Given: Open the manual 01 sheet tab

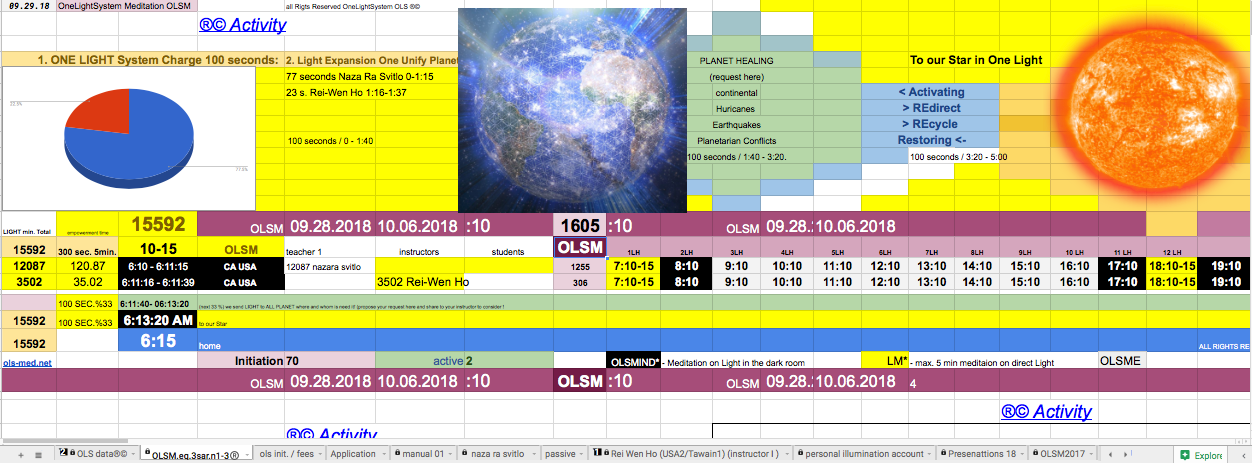Looking at the screenshot, I should 422,454.
